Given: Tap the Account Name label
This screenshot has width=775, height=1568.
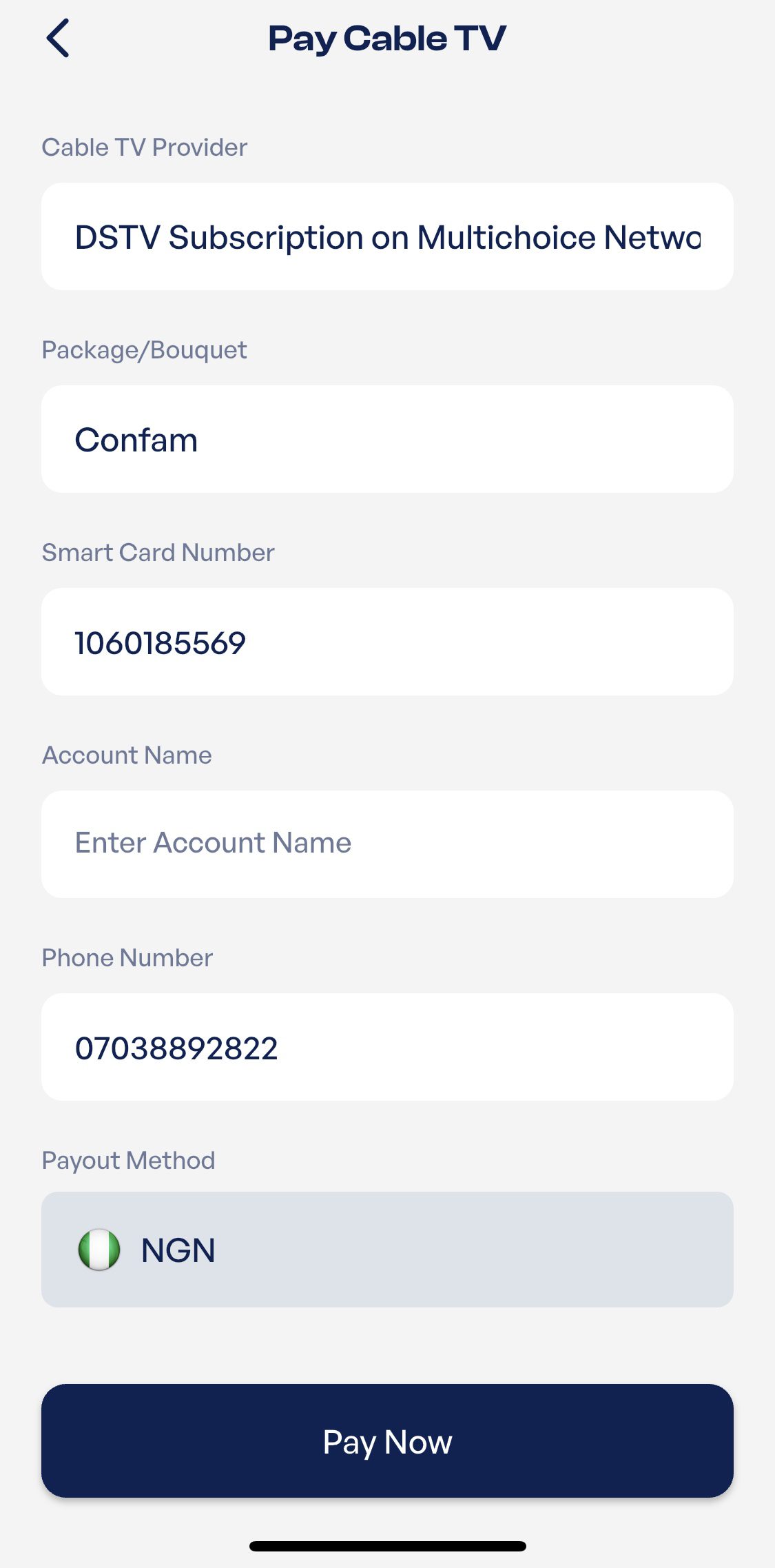Looking at the screenshot, I should click(x=127, y=755).
